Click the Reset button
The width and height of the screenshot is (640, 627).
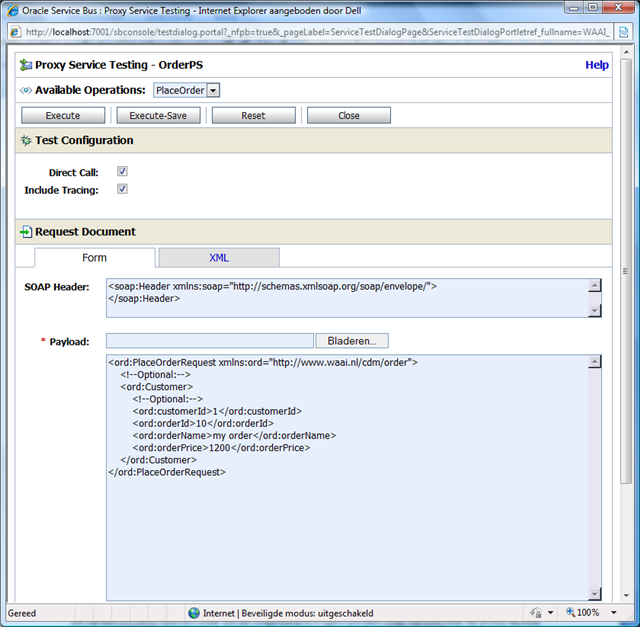pos(253,116)
